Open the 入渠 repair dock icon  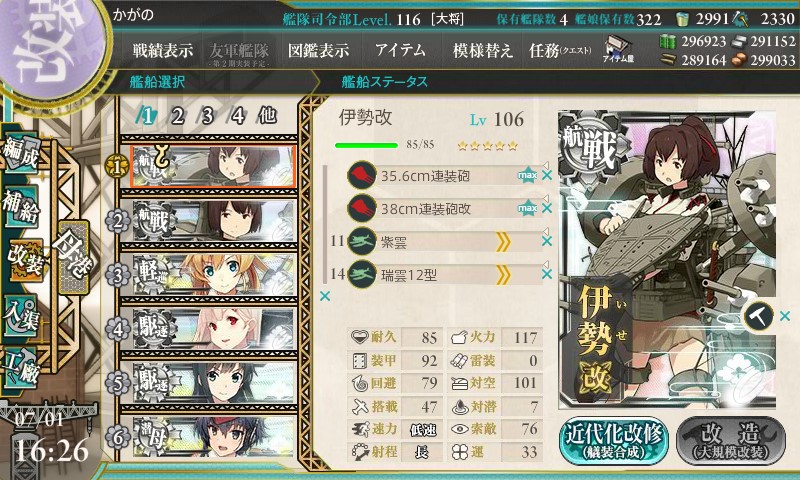[x=20, y=316]
